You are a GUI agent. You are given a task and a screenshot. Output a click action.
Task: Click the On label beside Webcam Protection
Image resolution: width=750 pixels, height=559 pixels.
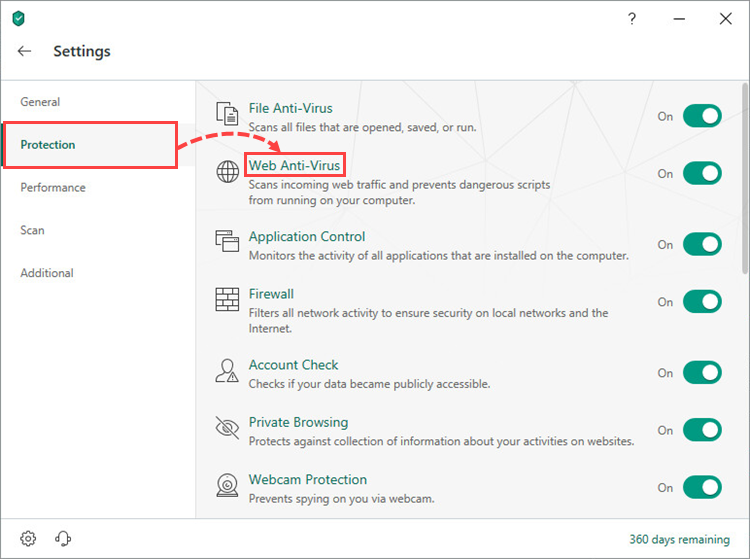click(x=665, y=488)
